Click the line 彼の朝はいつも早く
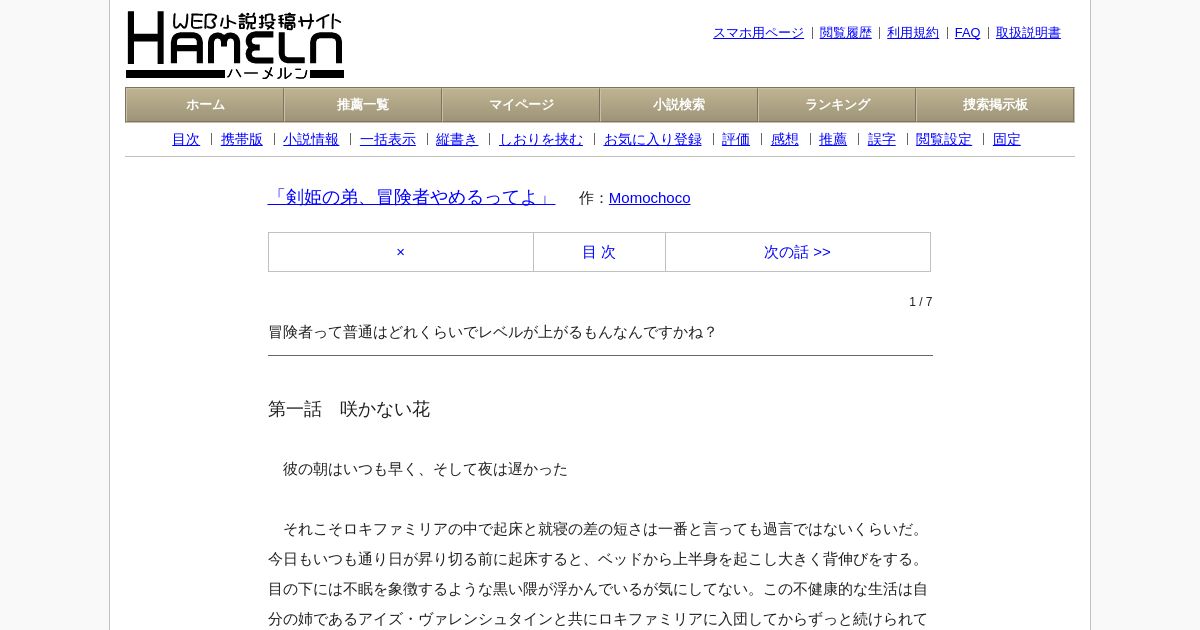The image size is (1200, 630). click(425, 469)
